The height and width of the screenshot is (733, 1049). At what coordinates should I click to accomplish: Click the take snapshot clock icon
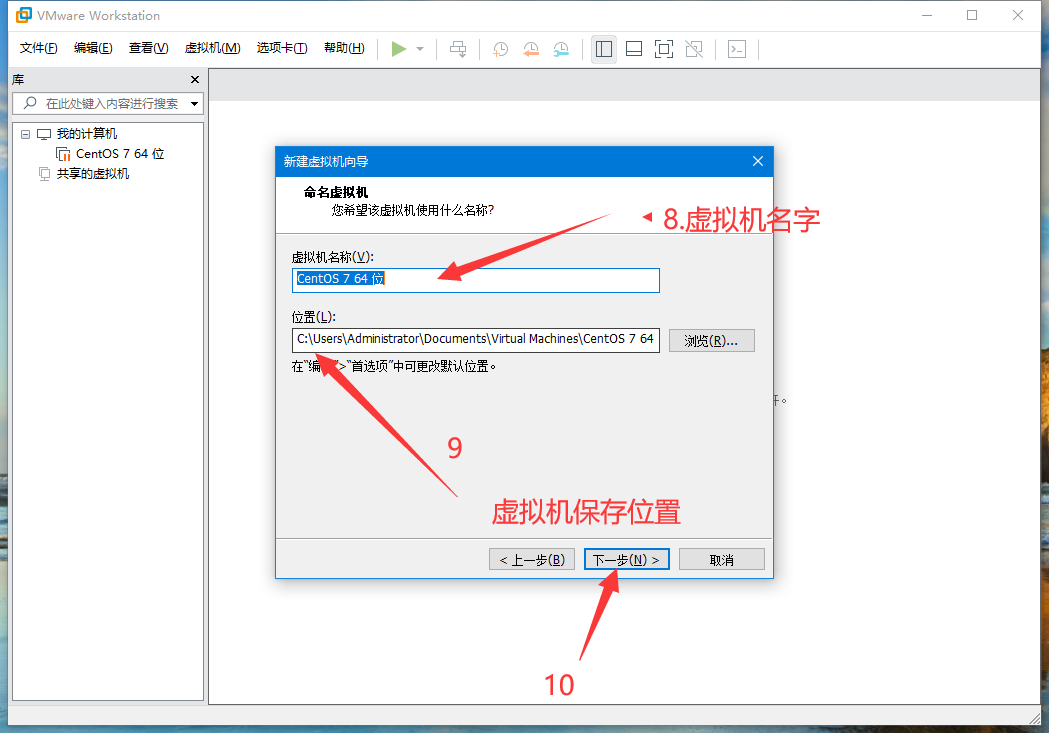point(500,49)
